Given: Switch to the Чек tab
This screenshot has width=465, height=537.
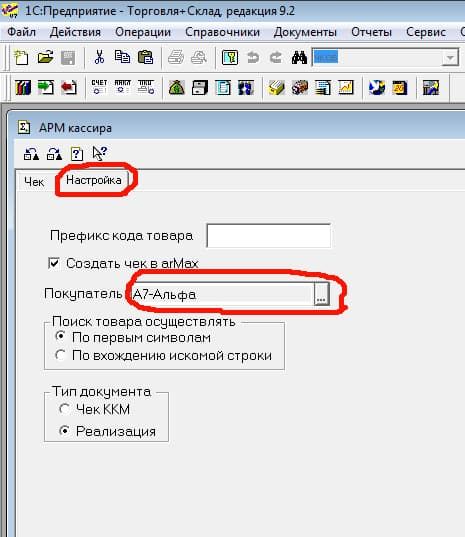Looking at the screenshot, I should point(34,182).
